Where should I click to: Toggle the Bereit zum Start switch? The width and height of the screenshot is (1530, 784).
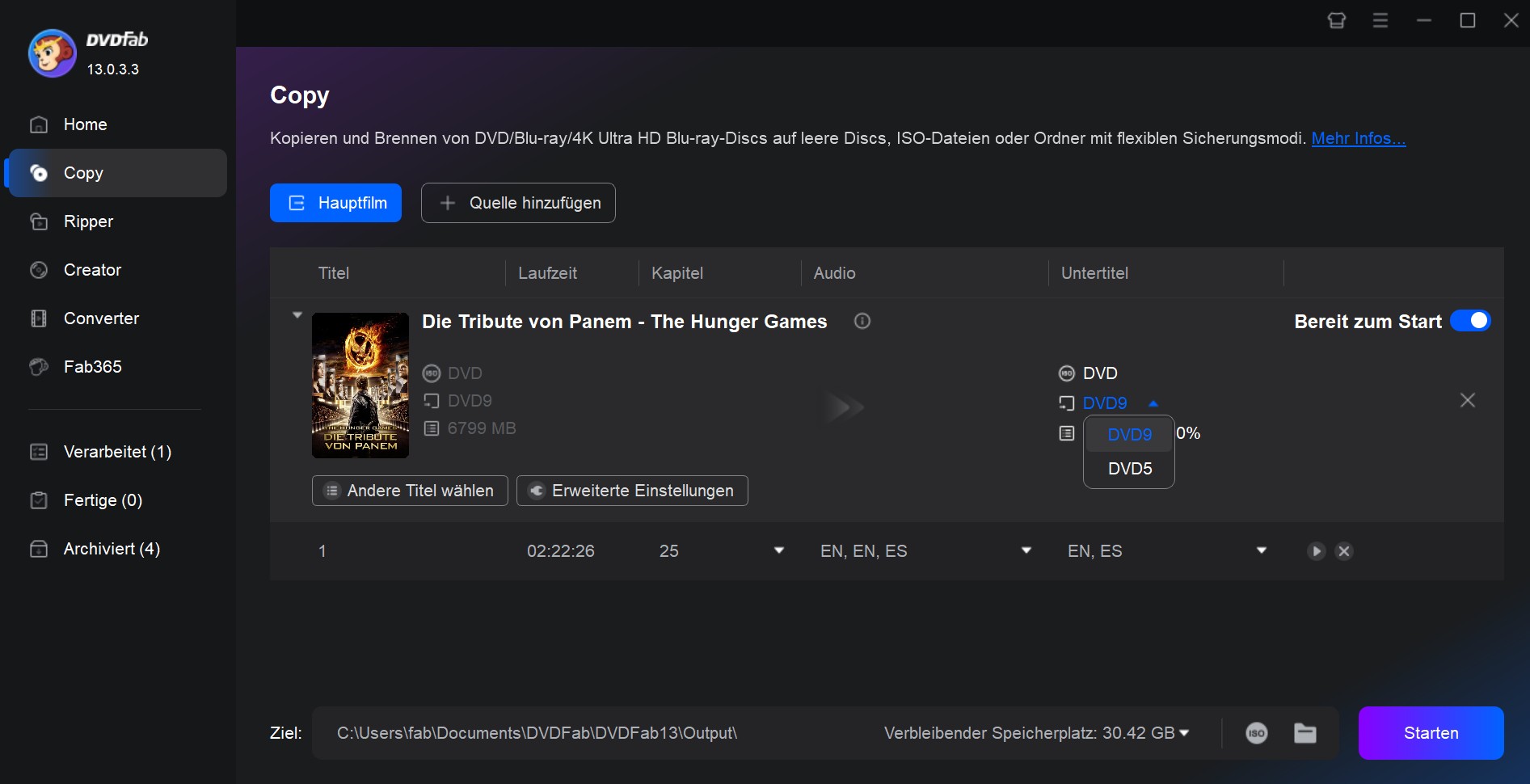1470,321
